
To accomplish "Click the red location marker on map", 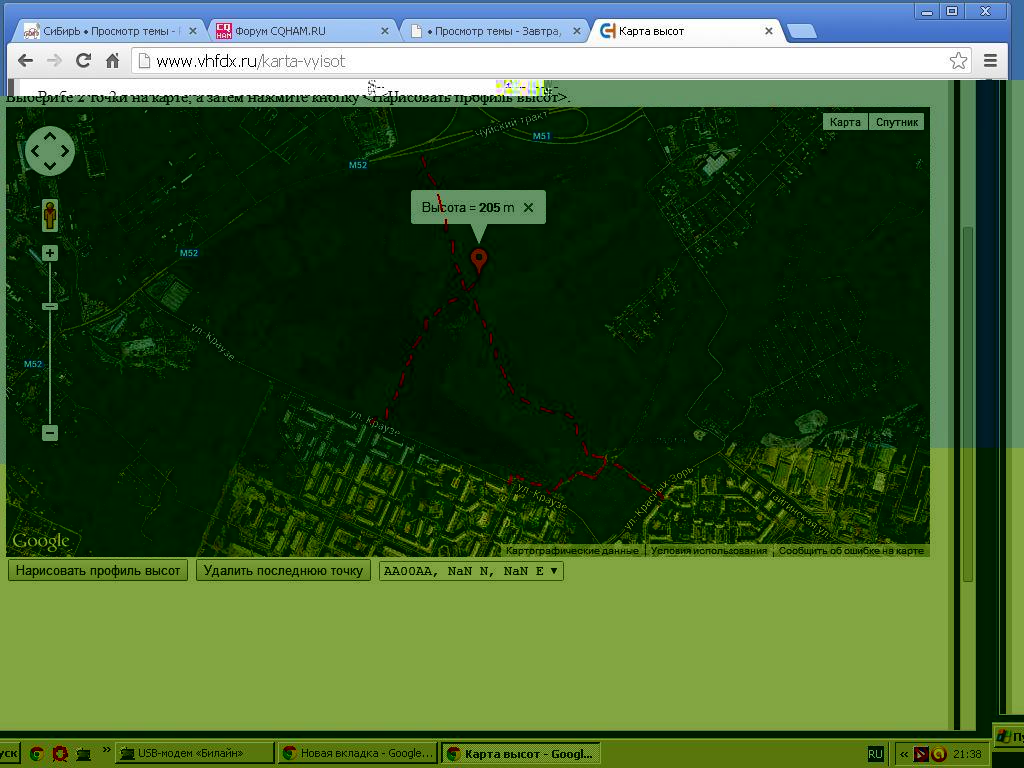I will point(480,260).
